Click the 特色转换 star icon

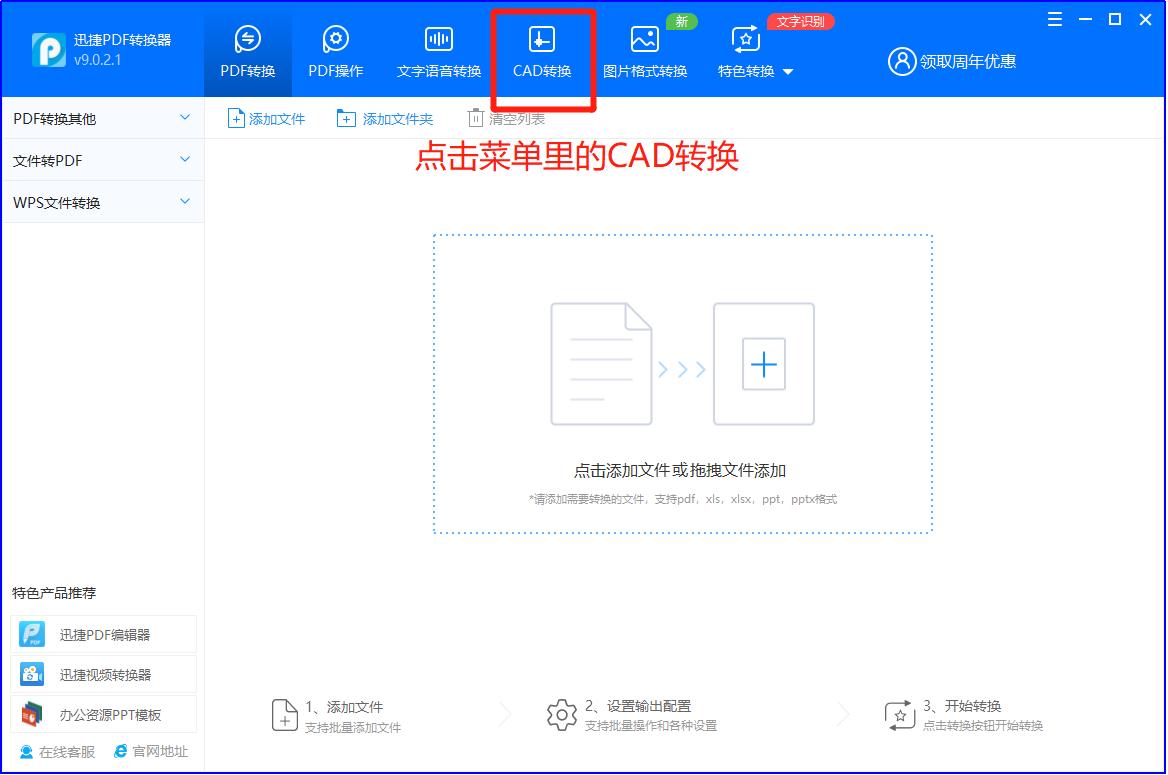click(x=743, y=41)
